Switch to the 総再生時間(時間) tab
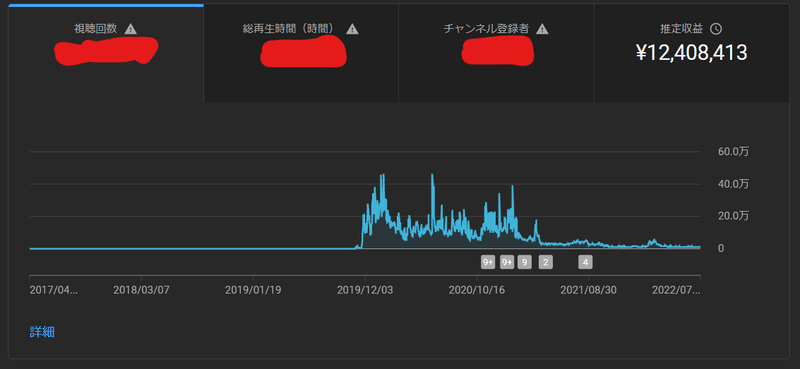Image resolution: width=800 pixels, height=369 pixels. pos(301,54)
